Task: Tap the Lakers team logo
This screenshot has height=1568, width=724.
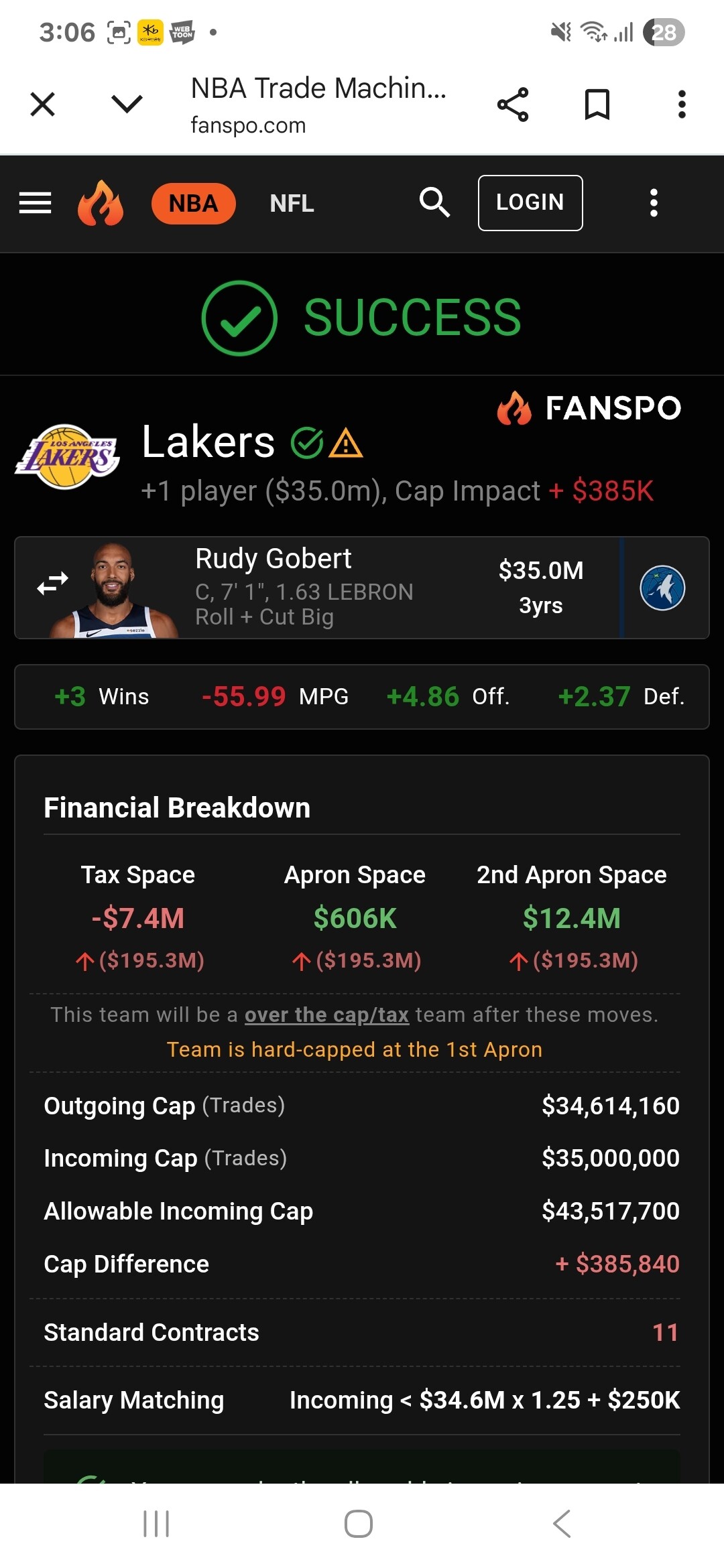Action: click(68, 457)
